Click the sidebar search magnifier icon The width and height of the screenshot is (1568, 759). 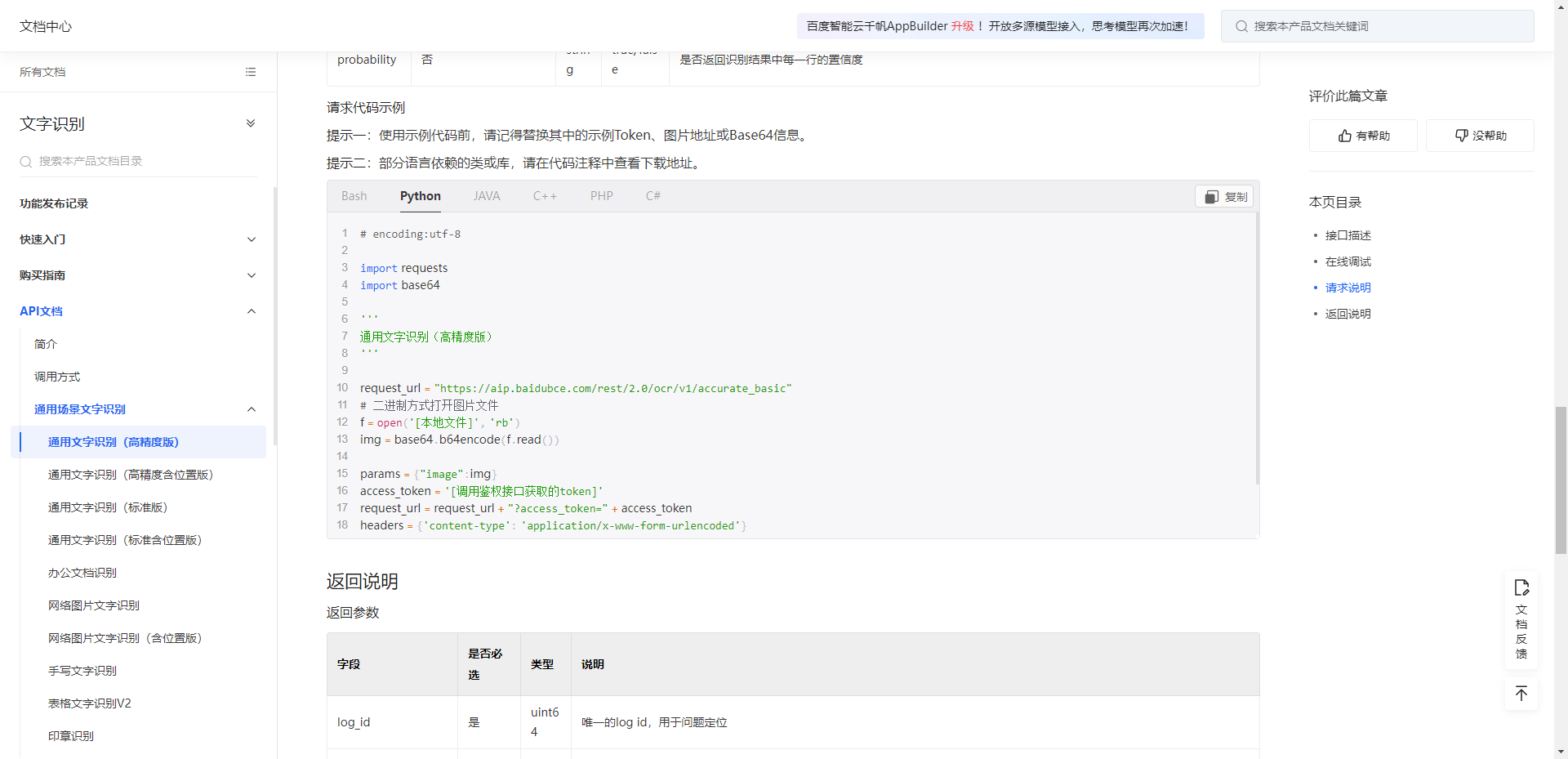tap(26, 162)
